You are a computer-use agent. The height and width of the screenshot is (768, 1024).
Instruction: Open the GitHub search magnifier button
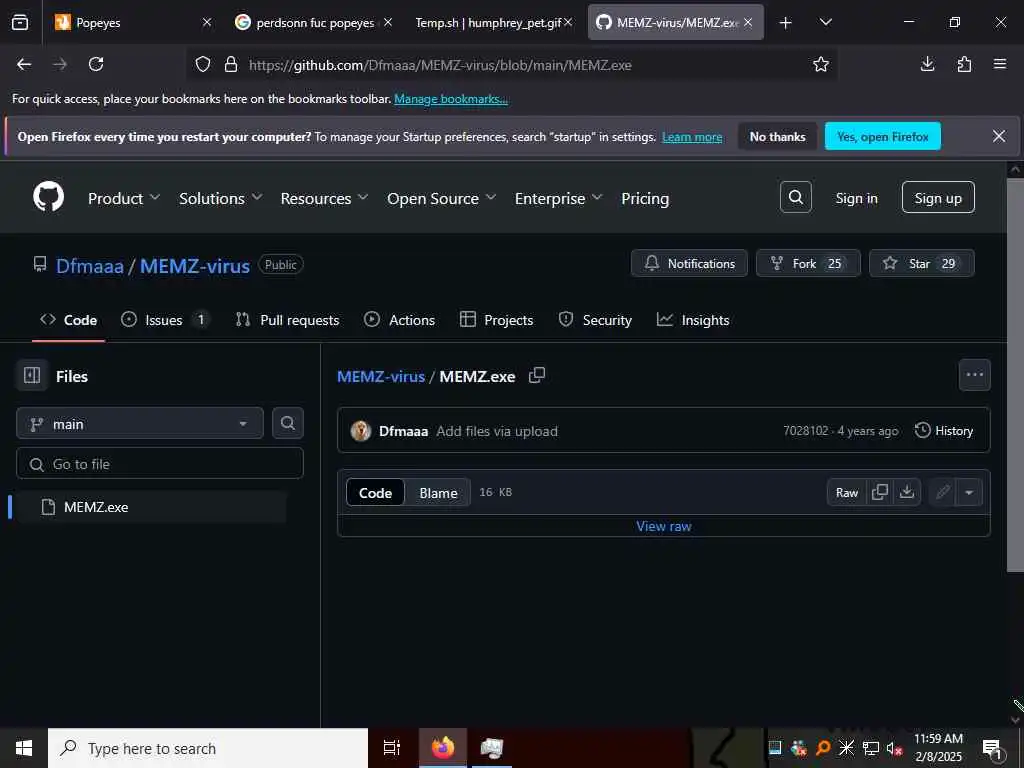[795, 197]
